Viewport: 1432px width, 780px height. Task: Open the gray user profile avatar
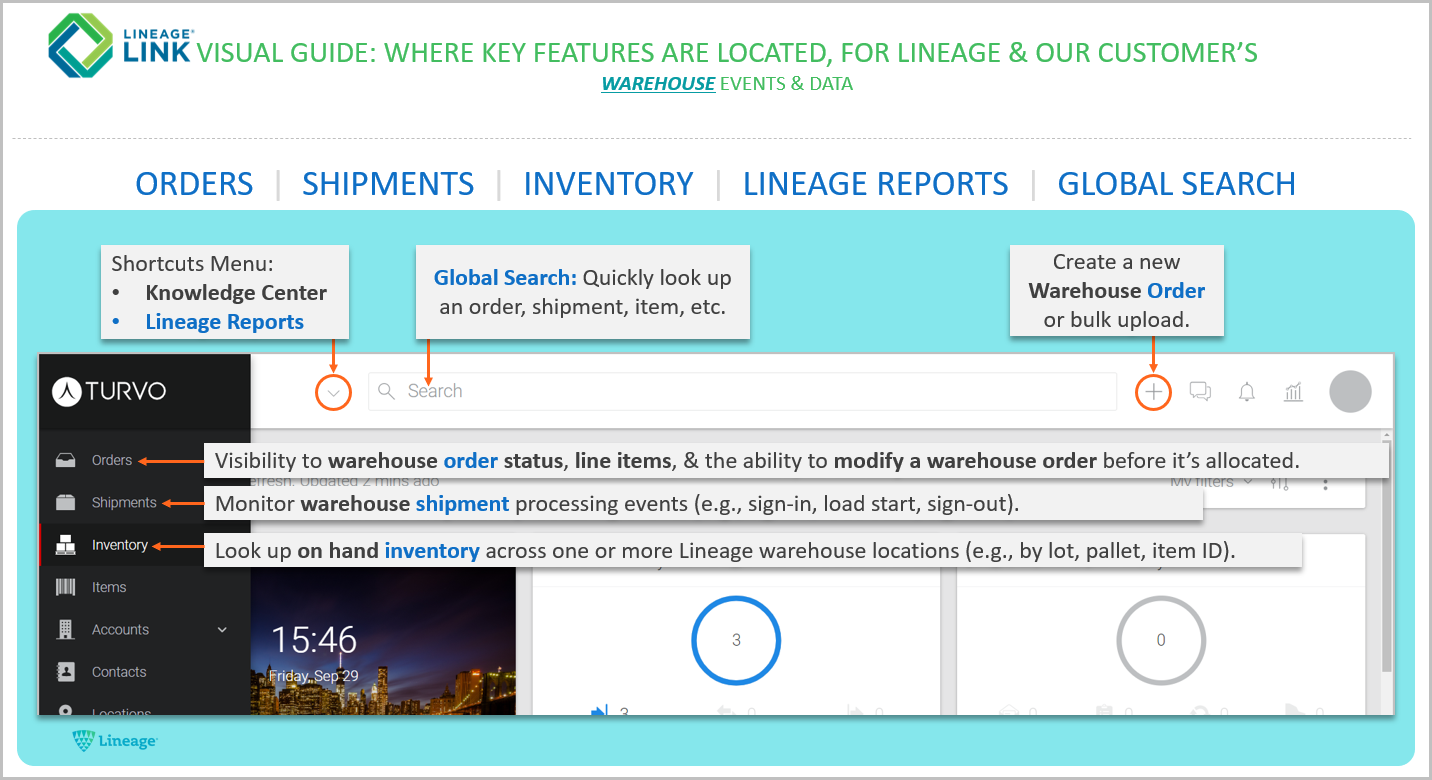point(1350,392)
